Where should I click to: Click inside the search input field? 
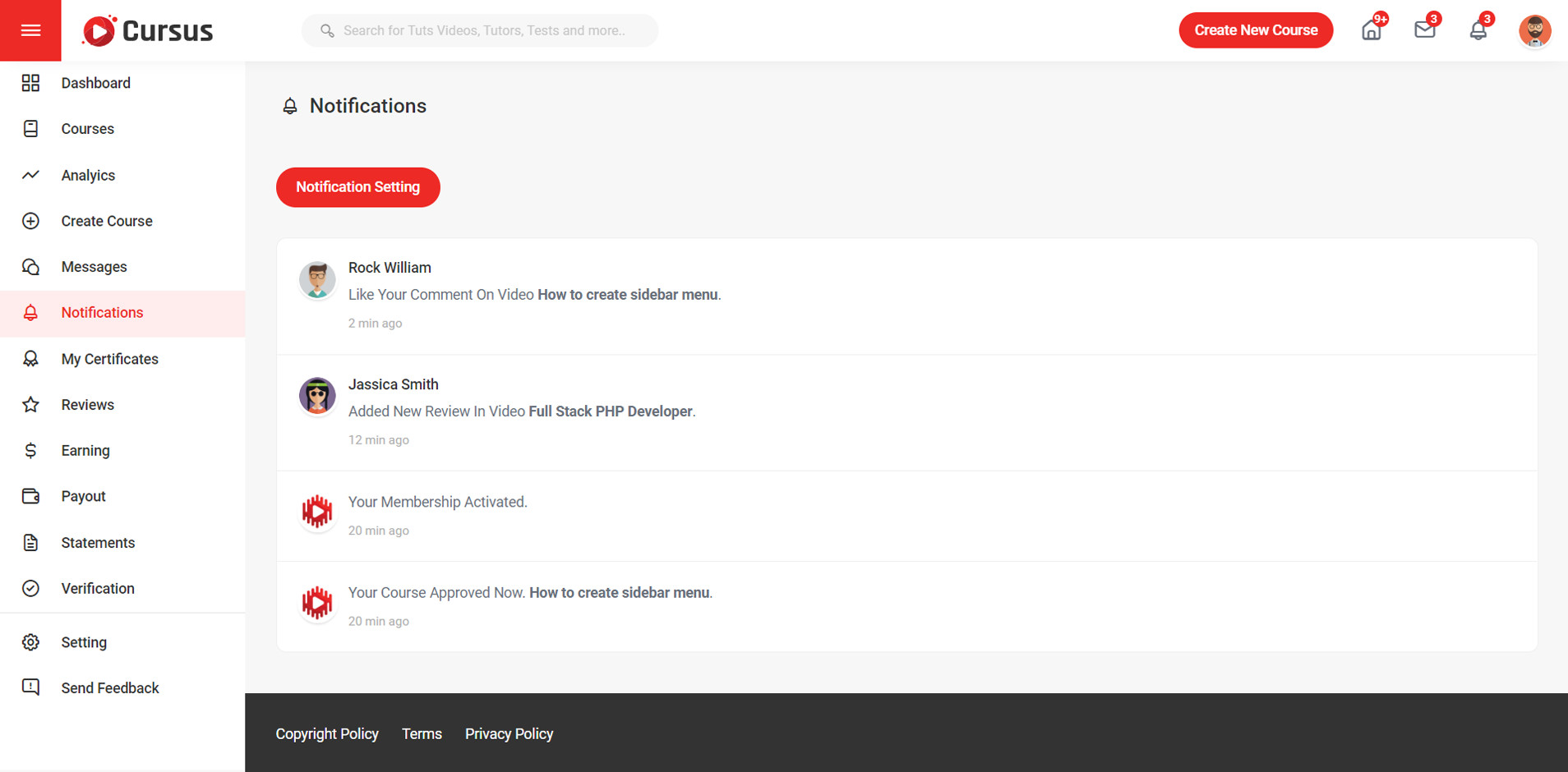tap(483, 30)
